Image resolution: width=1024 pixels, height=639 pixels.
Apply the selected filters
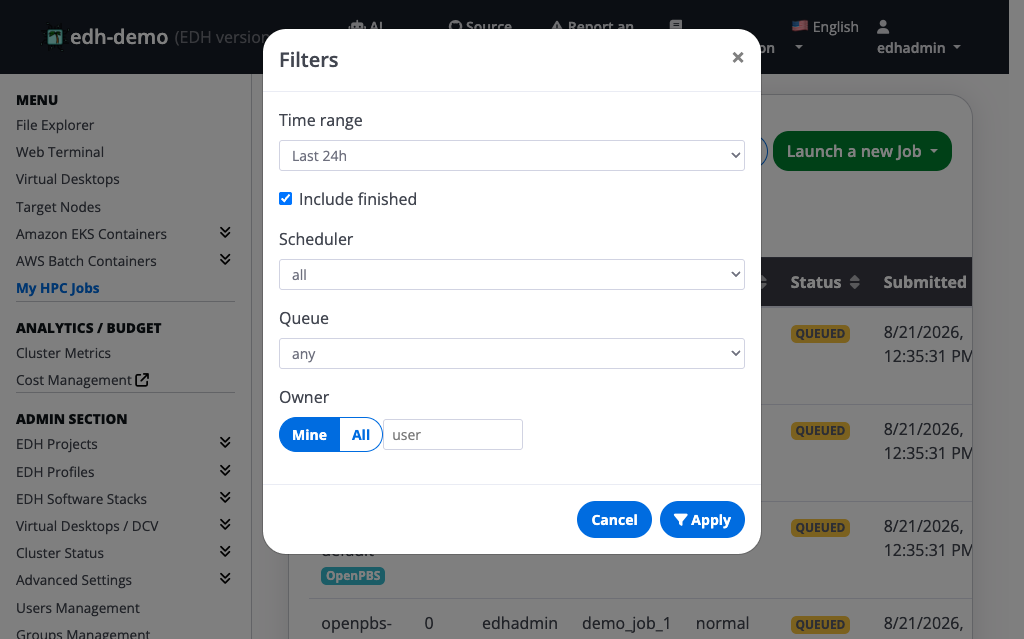point(702,519)
